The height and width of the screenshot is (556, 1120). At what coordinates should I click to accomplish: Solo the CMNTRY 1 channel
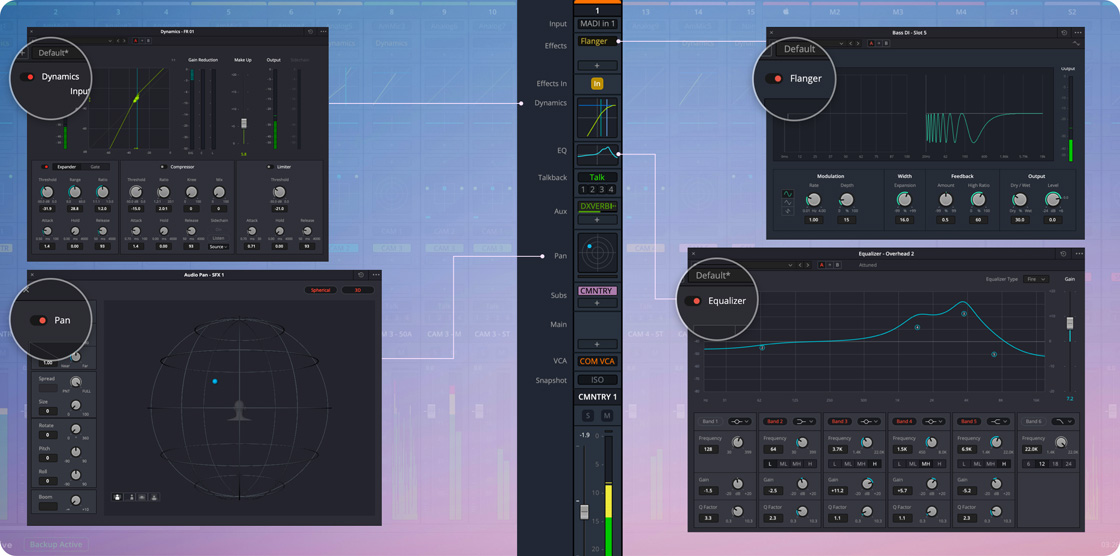[588, 415]
